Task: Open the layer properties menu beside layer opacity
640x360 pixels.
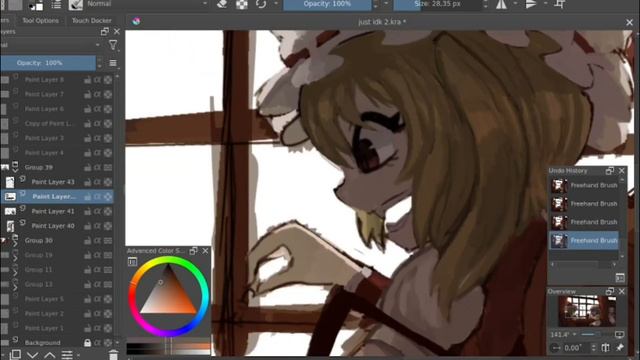Action: click(113, 63)
